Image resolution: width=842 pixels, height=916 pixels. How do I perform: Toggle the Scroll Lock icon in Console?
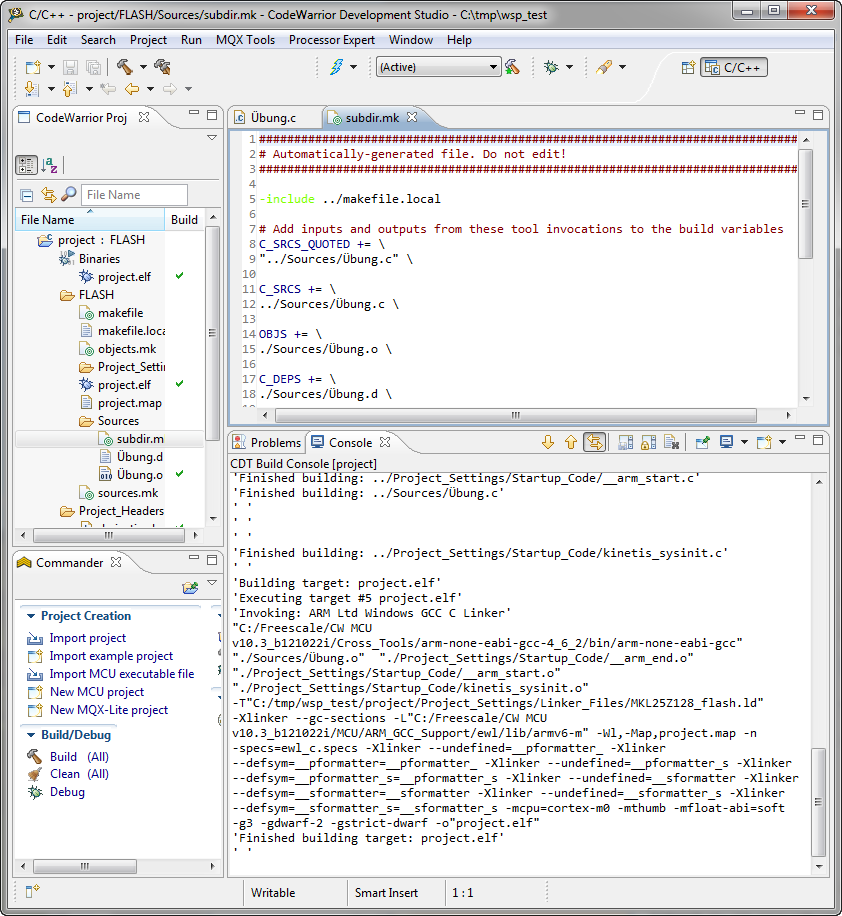pos(648,442)
